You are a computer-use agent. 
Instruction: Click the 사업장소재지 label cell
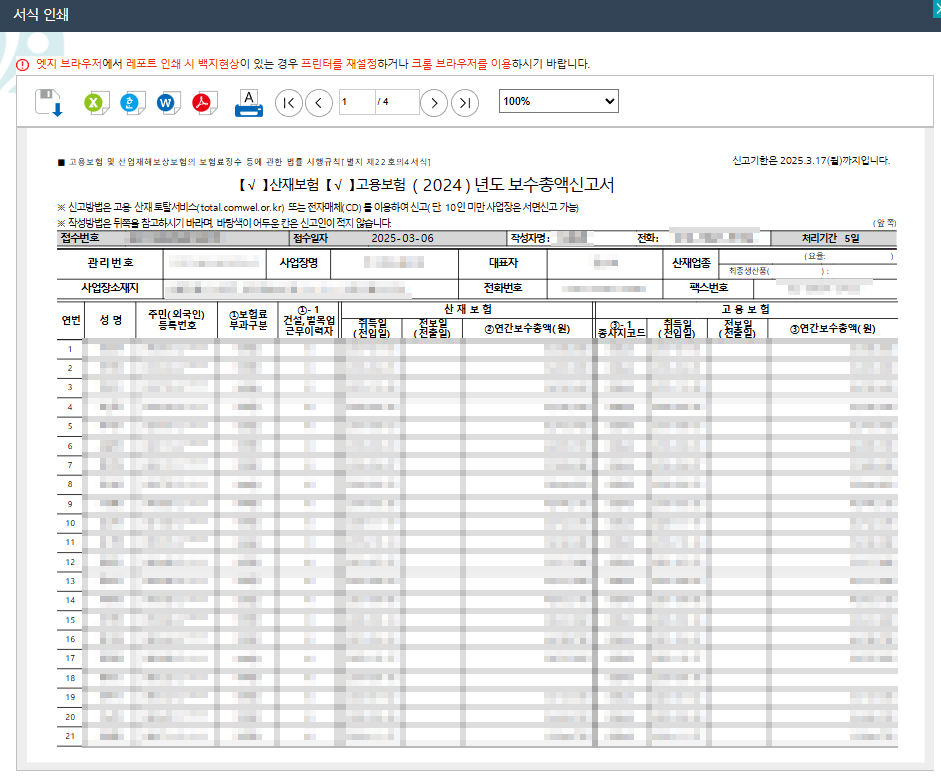click(x=110, y=288)
